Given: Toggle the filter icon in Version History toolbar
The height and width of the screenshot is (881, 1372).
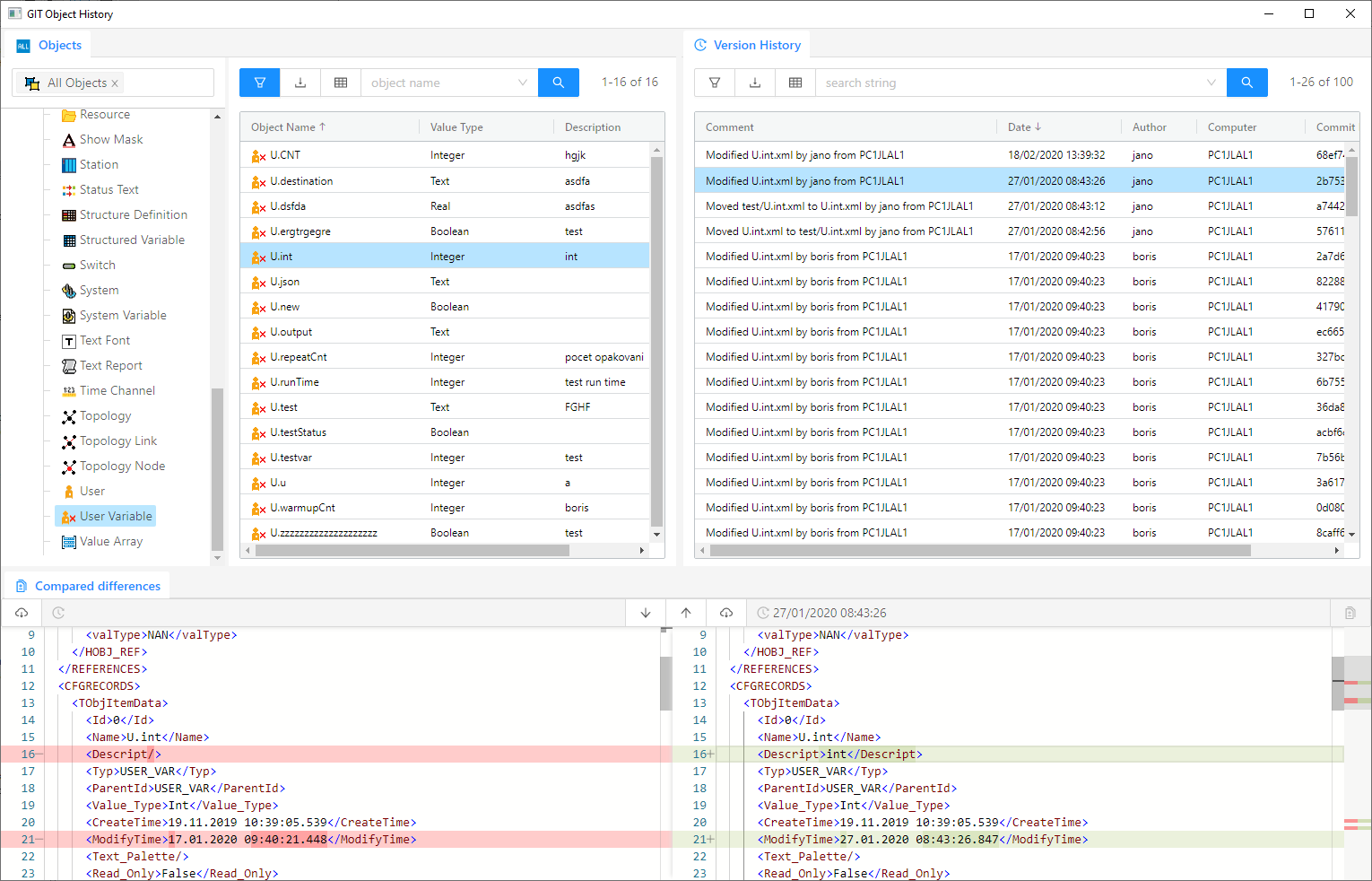Looking at the screenshot, I should tap(715, 83).
